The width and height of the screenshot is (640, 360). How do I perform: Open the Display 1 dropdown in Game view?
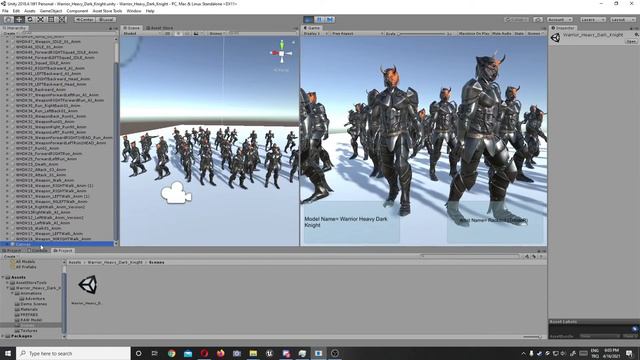coord(316,33)
